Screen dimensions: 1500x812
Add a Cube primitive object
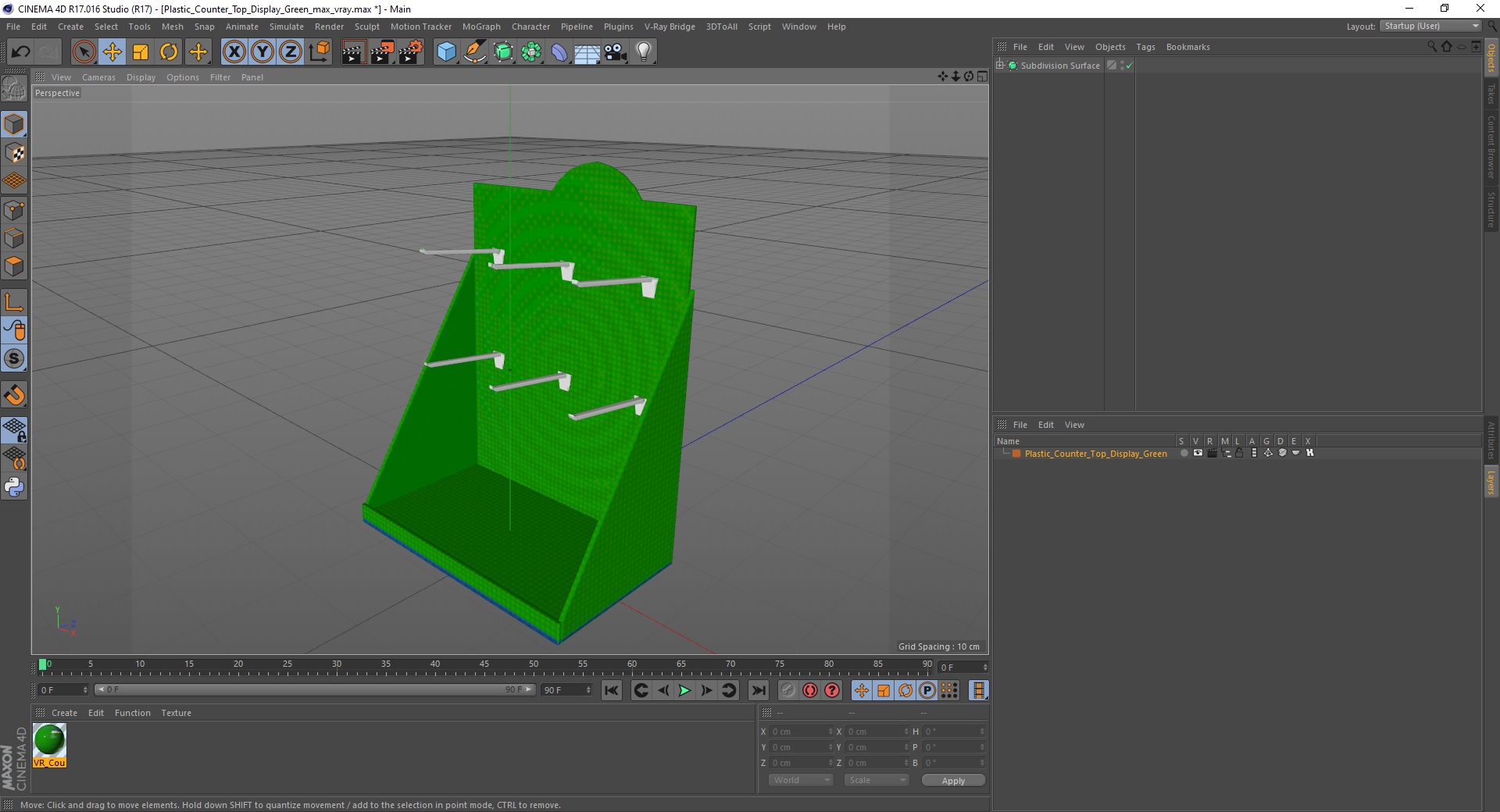tap(446, 52)
